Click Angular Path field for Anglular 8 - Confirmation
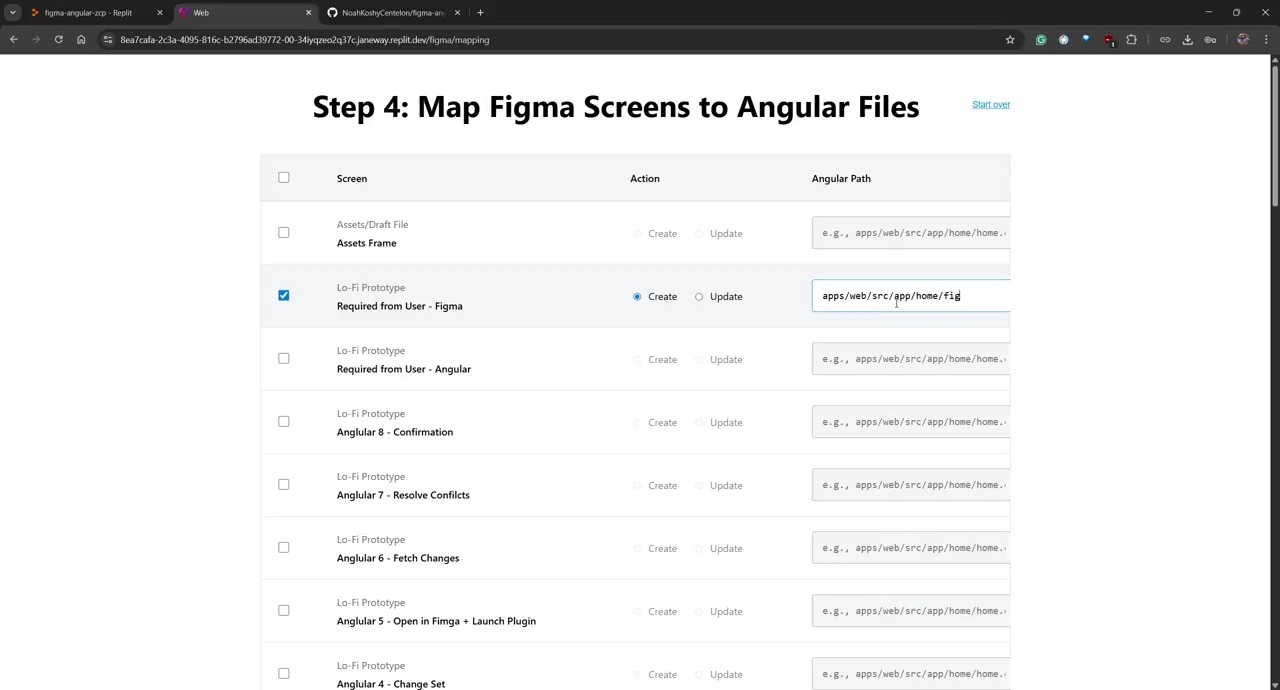This screenshot has width=1280, height=690. tap(911, 422)
